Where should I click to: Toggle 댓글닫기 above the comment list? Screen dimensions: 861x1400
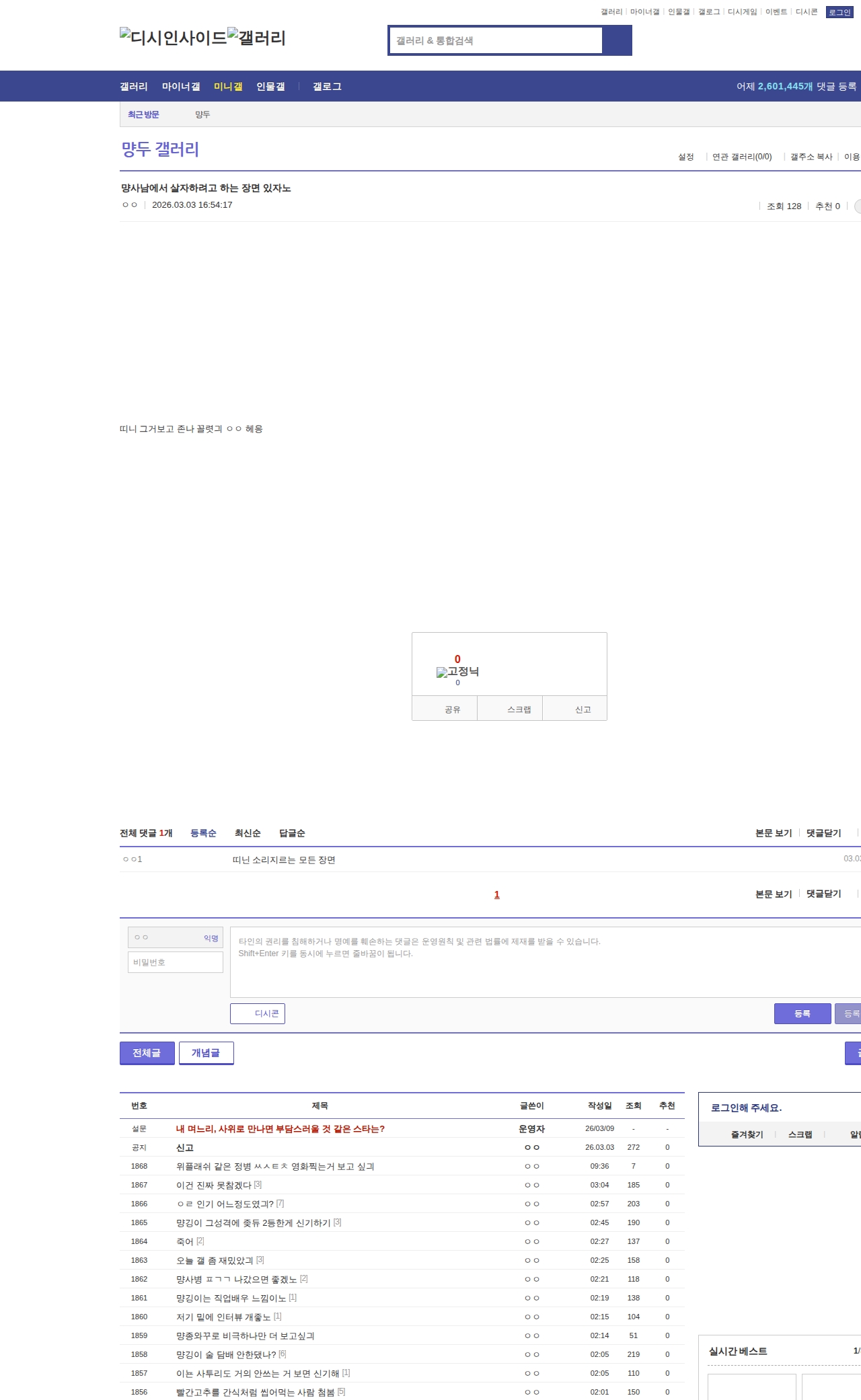(x=823, y=833)
